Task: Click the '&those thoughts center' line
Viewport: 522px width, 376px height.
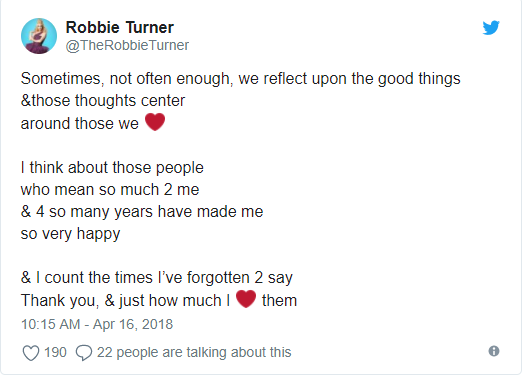Action: (103, 101)
